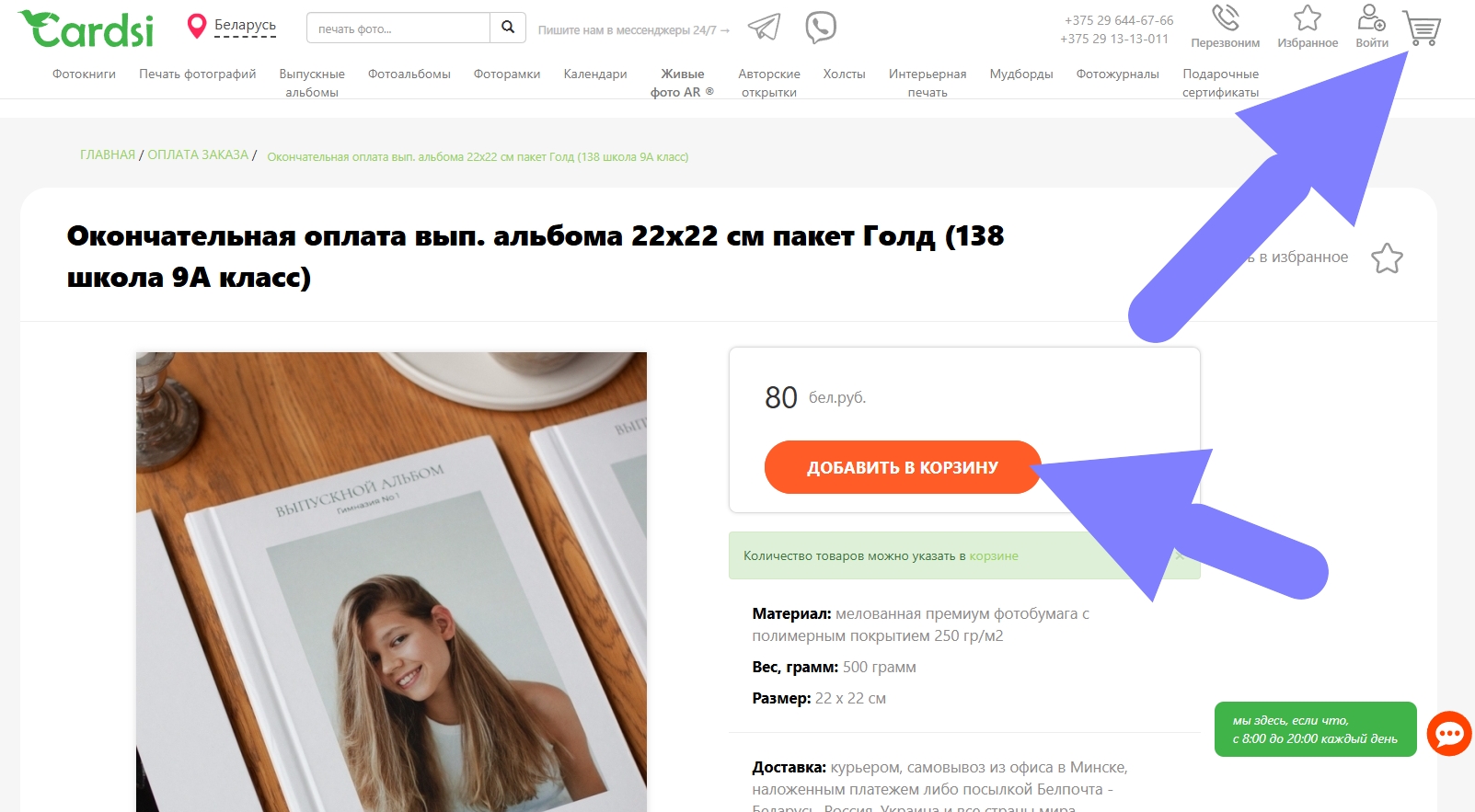Click the ОПЛАТА ЗАКАЗА breadcrumb

[x=198, y=154]
